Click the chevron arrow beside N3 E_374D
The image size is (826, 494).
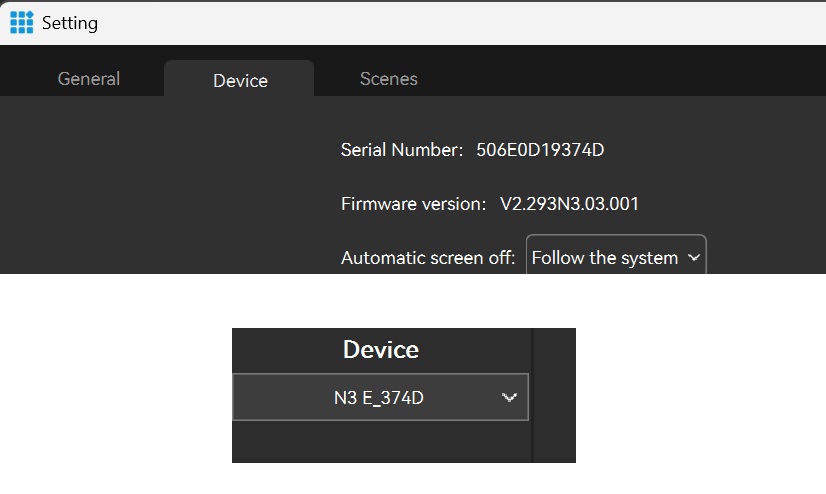click(509, 397)
